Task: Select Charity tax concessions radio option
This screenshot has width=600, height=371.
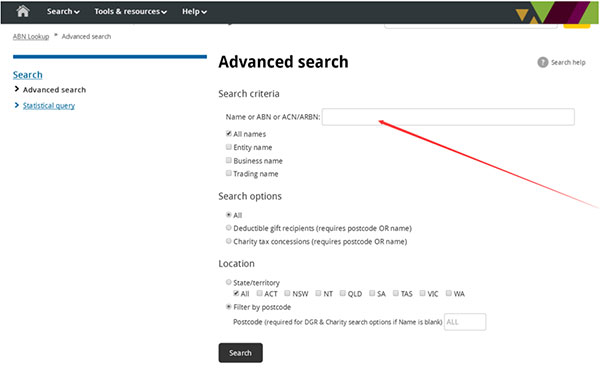Action: pyautogui.click(x=229, y=241)
